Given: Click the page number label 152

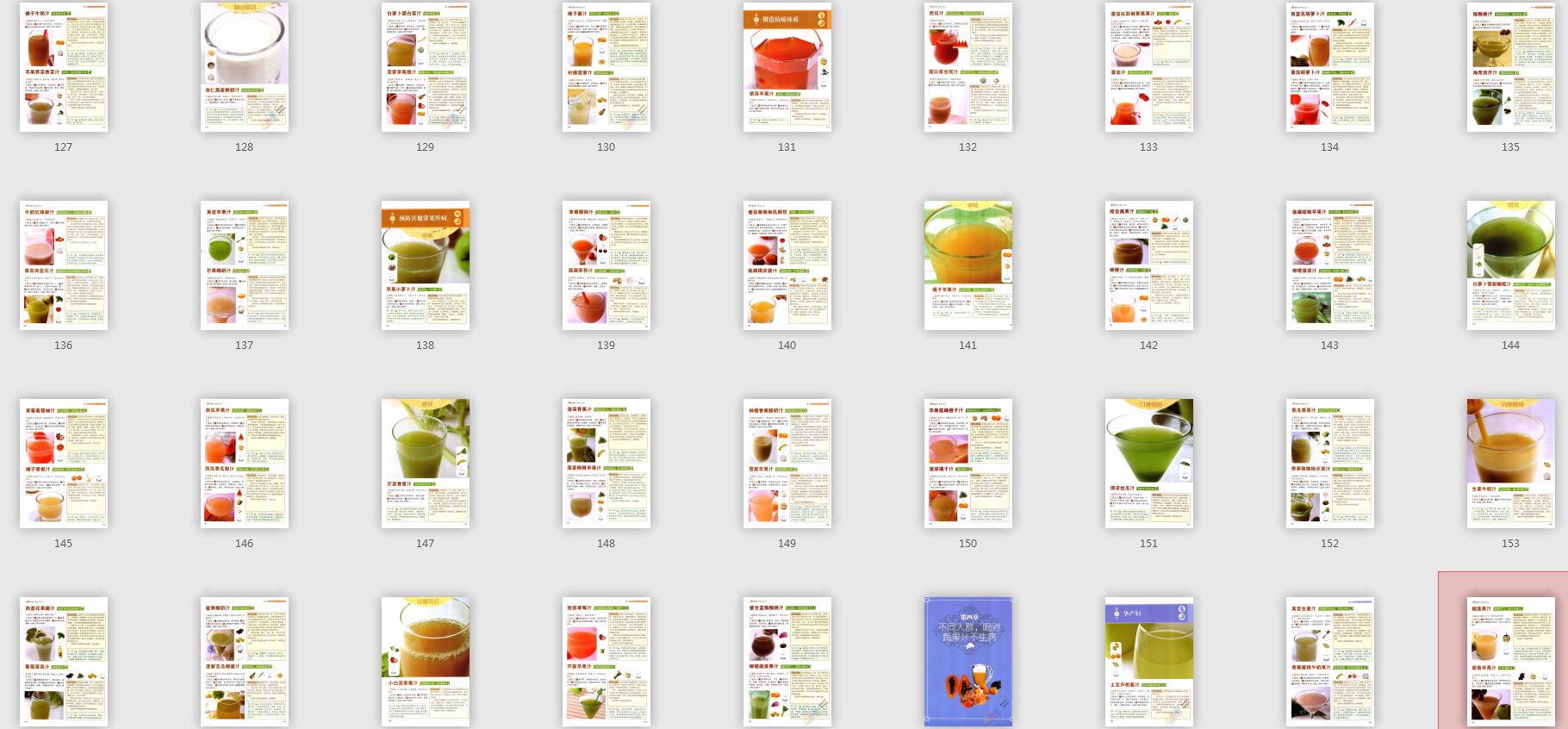Looking at the screenshot, I should [x=1330, y=544].
